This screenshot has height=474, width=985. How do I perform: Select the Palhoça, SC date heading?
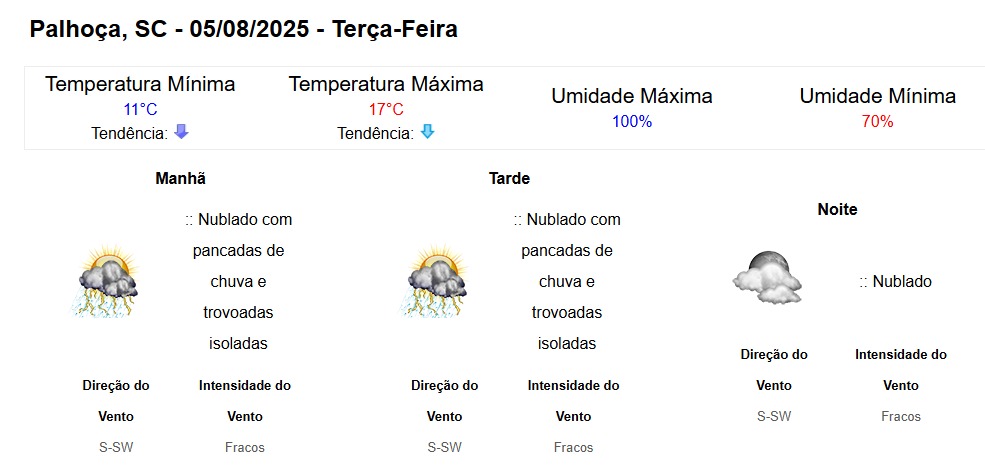pyautogui.click(x=244, y=30)
